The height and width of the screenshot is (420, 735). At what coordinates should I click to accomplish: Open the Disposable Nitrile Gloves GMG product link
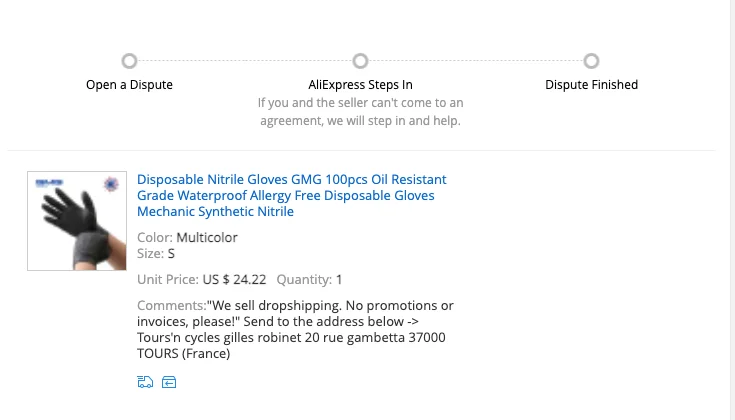pos(291,195)
